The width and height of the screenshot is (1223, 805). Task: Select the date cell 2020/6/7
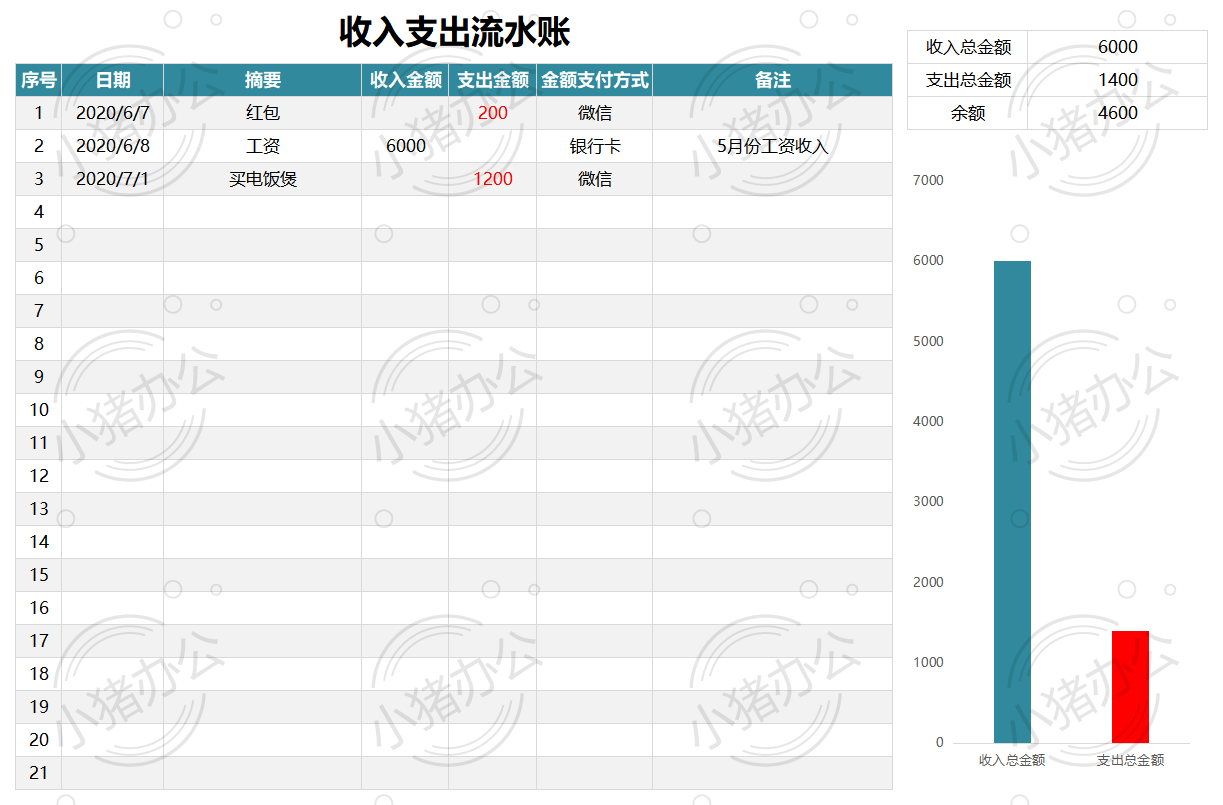[113, 113]
